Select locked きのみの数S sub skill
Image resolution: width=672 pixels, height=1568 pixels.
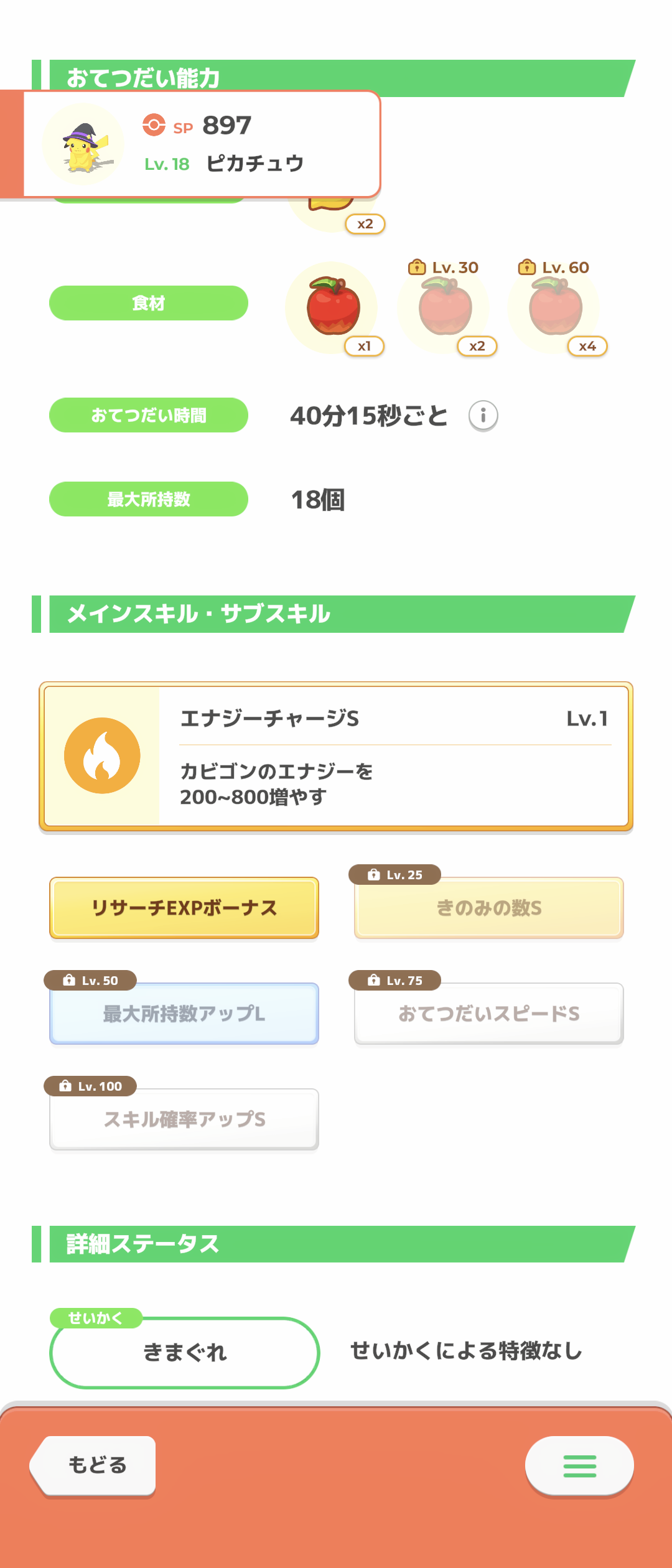[x=489, y=908]
